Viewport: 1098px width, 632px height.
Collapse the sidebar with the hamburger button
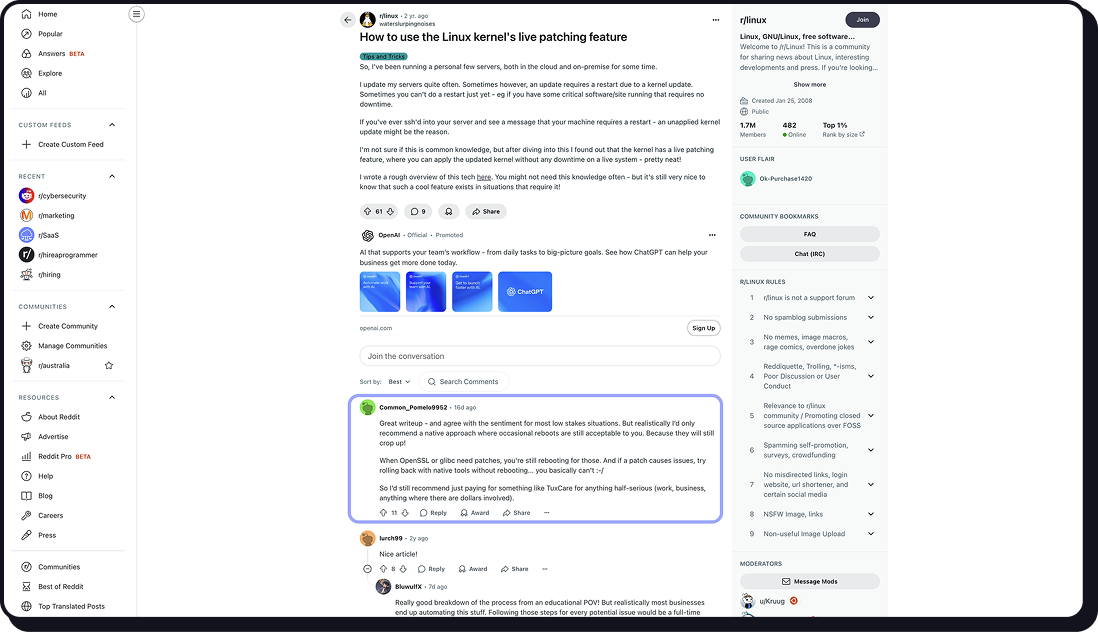point(137,14)
